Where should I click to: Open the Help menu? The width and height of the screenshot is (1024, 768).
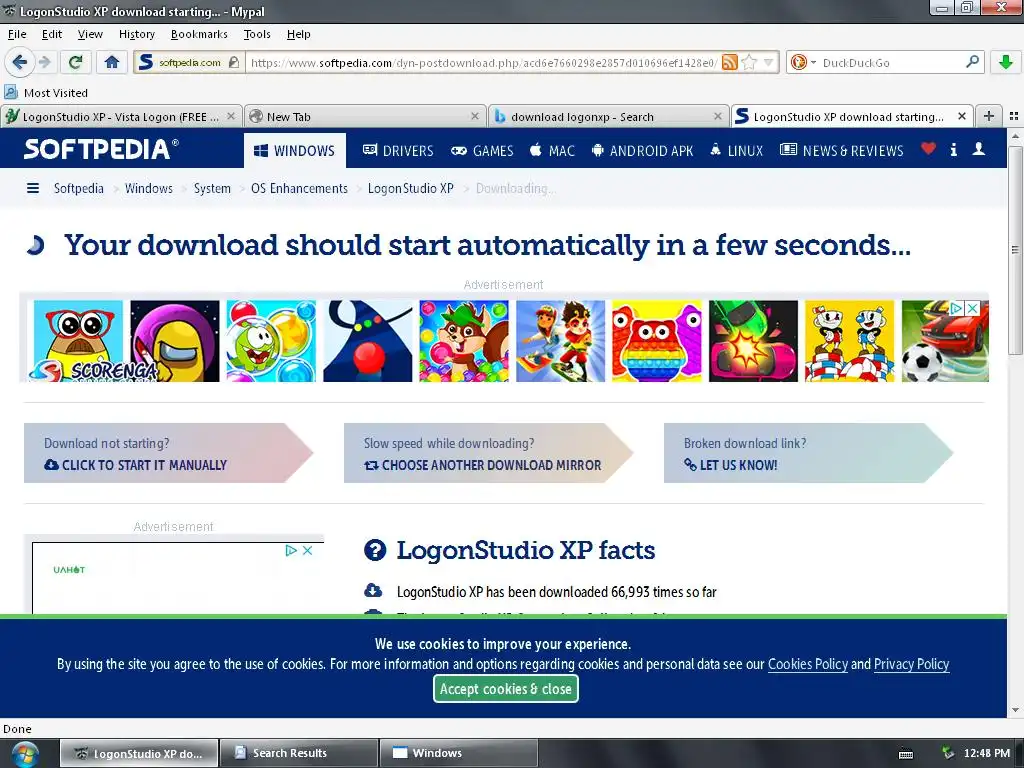[x=298, y=34]
